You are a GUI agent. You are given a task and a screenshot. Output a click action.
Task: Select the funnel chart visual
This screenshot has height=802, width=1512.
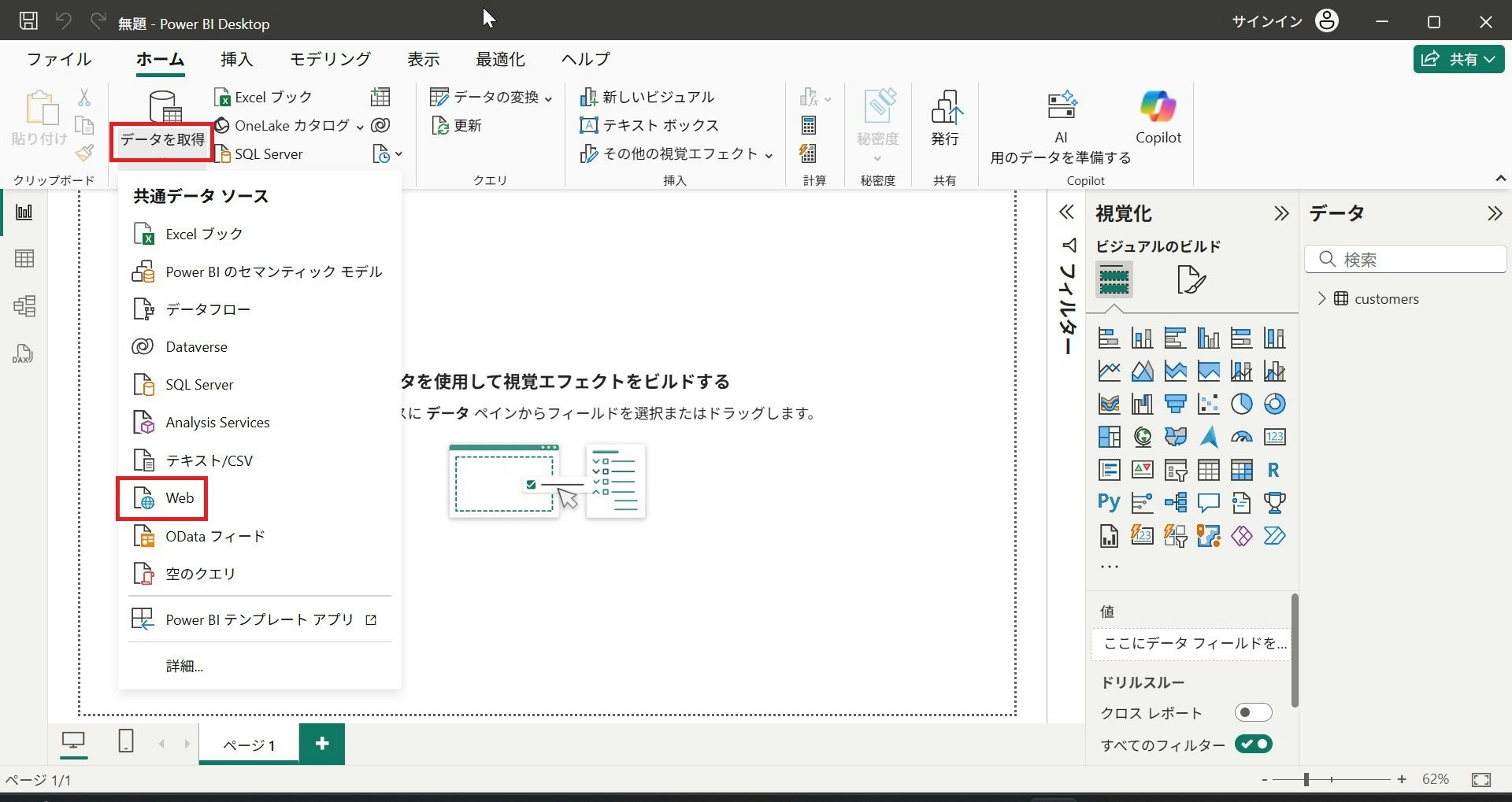tap(1175, 404)
